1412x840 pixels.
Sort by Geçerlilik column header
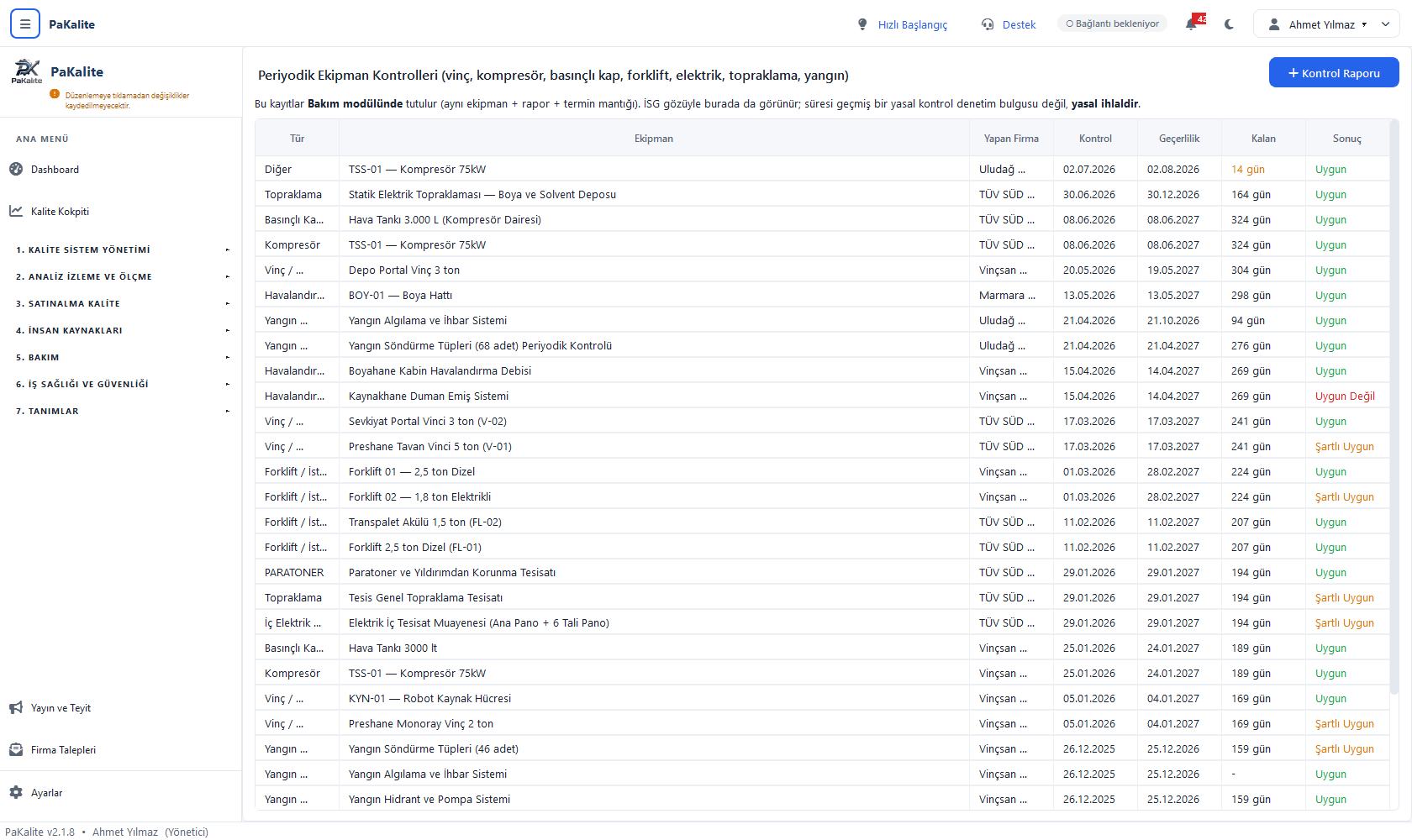click(x=1179, y=139)
